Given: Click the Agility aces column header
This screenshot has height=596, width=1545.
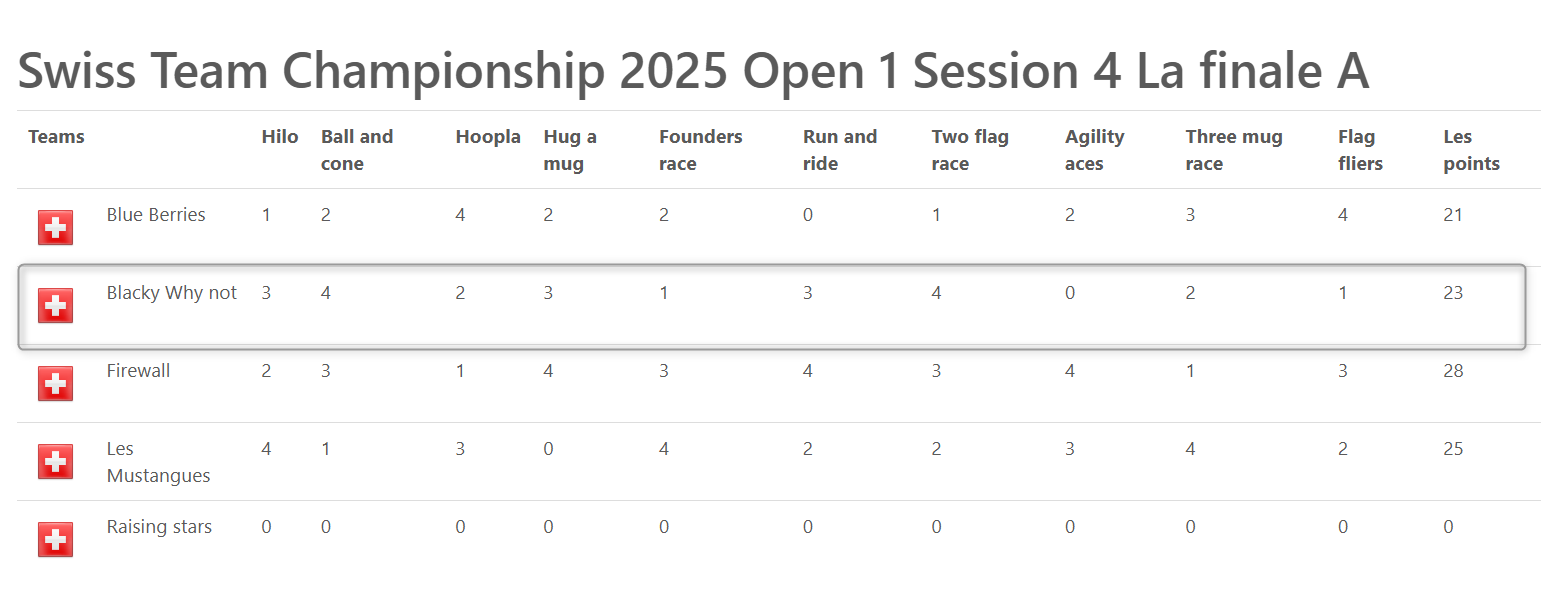Looking at the screenshot, I should click(1095, 150).
